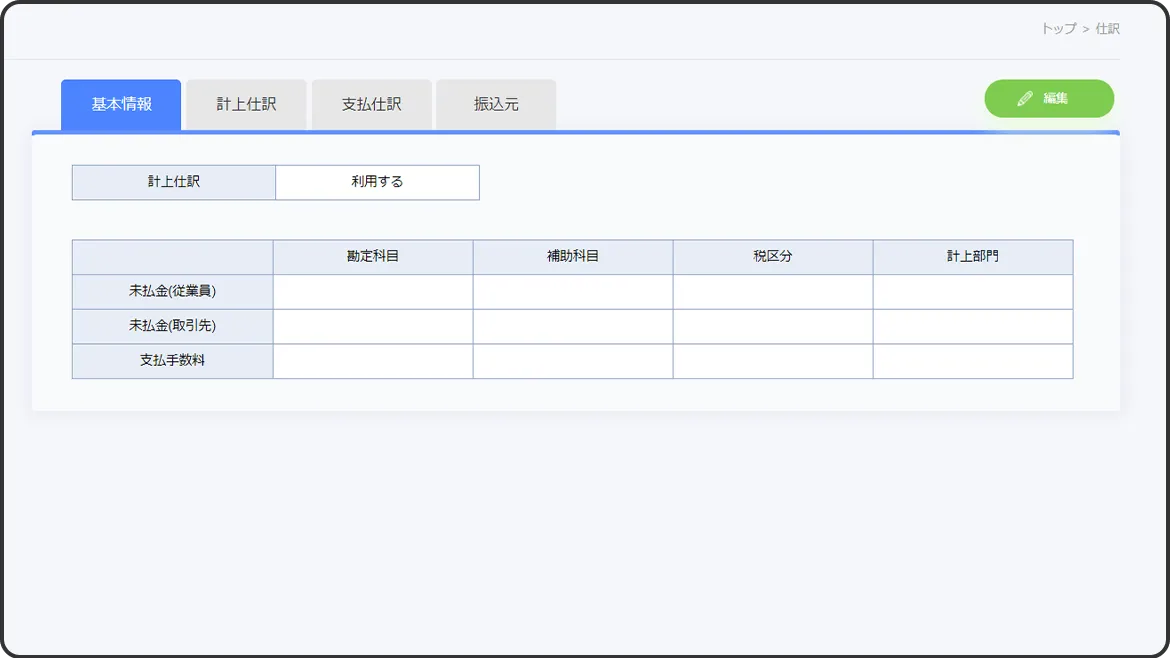The width and height of the screenshot is (1170, 658).
Task: Click the トップ breadcrumb link
Action: [1058, 29]
